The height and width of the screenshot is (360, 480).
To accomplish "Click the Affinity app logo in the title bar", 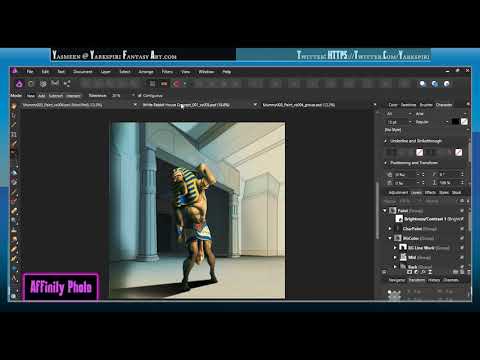I will (14, 71).
